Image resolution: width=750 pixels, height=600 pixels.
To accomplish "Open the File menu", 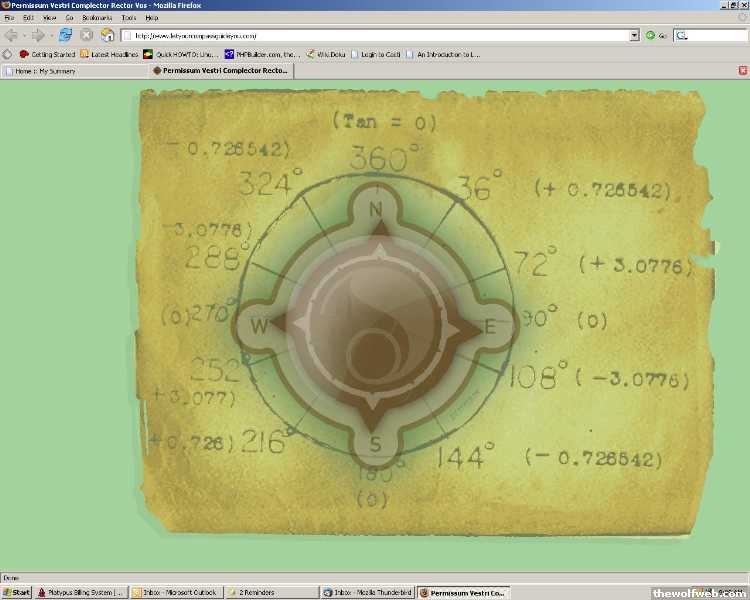I will (9, 18).
